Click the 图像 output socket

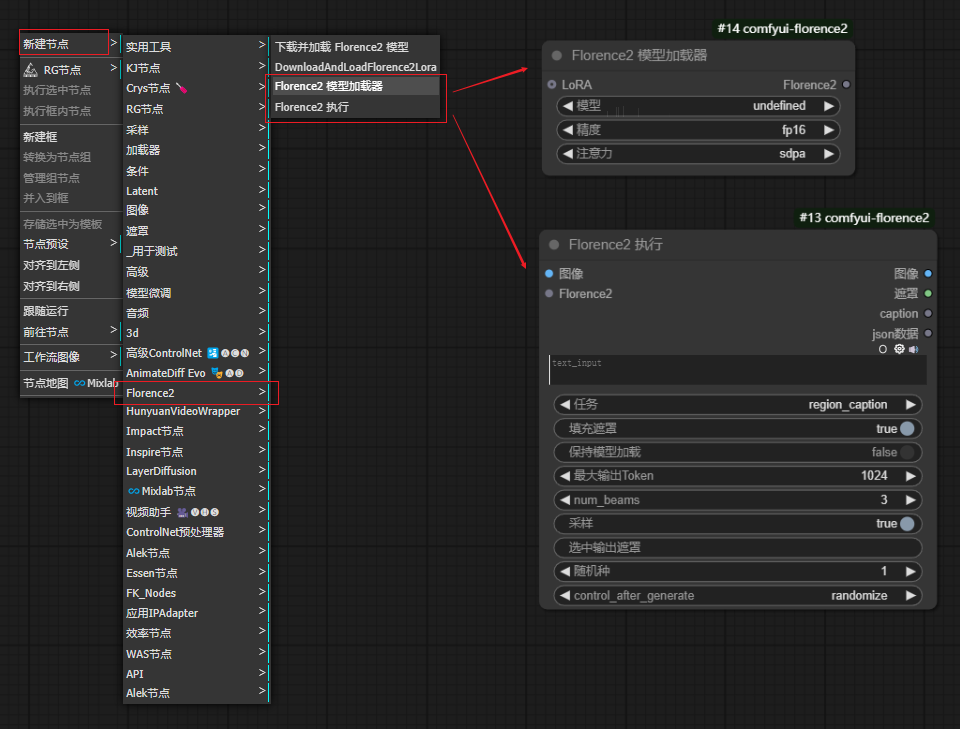[928, 274]
